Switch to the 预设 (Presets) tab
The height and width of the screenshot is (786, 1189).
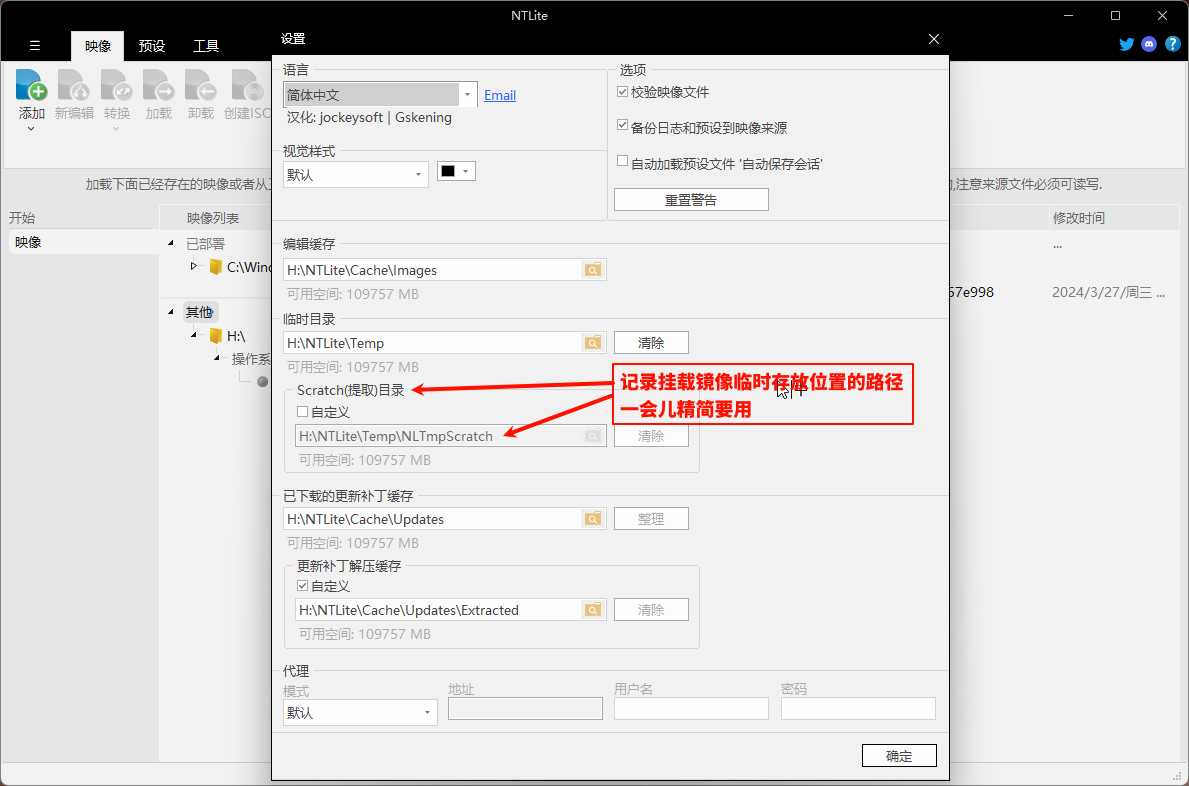[152, 46]
